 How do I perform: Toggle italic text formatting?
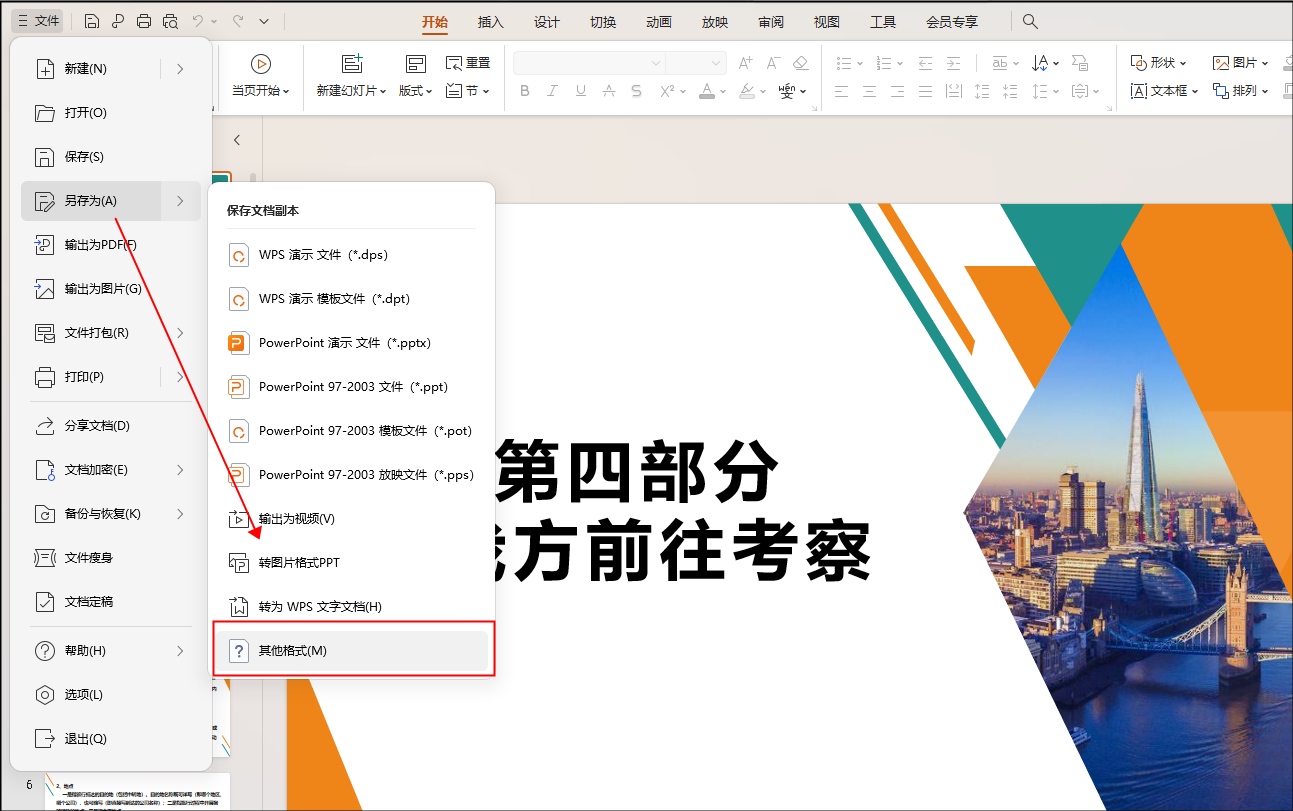click(552, 91)
